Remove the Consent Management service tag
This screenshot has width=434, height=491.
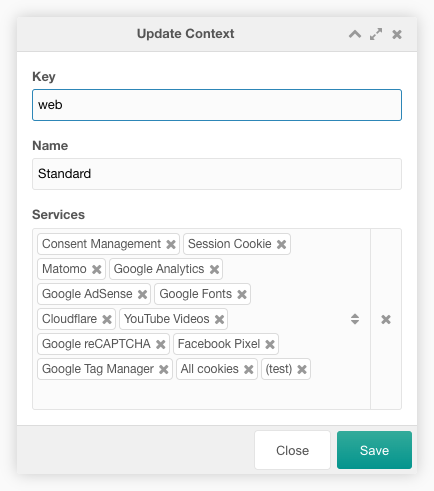pos(171,244)
